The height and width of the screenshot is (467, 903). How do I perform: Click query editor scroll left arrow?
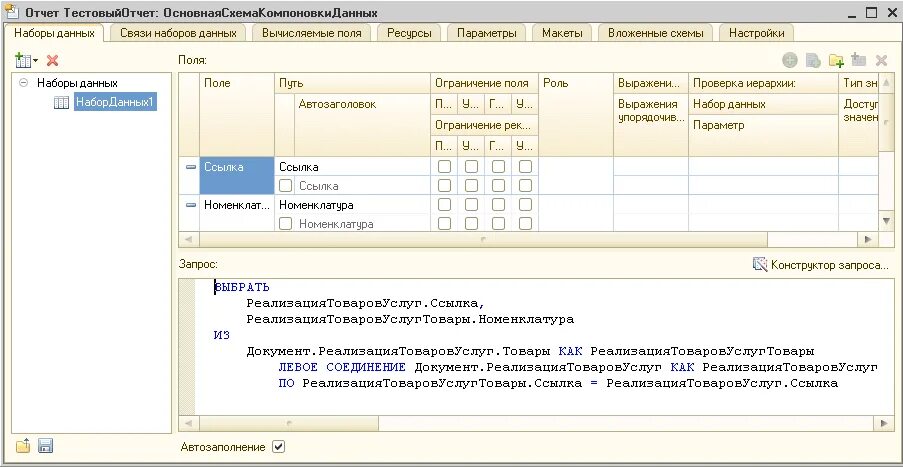click(188, 423)
